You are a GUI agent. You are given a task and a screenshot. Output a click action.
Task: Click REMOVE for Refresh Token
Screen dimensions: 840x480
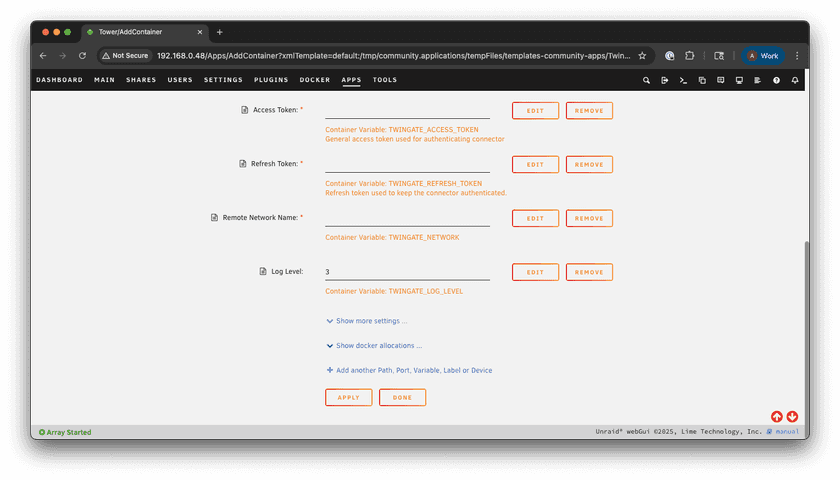589,164
